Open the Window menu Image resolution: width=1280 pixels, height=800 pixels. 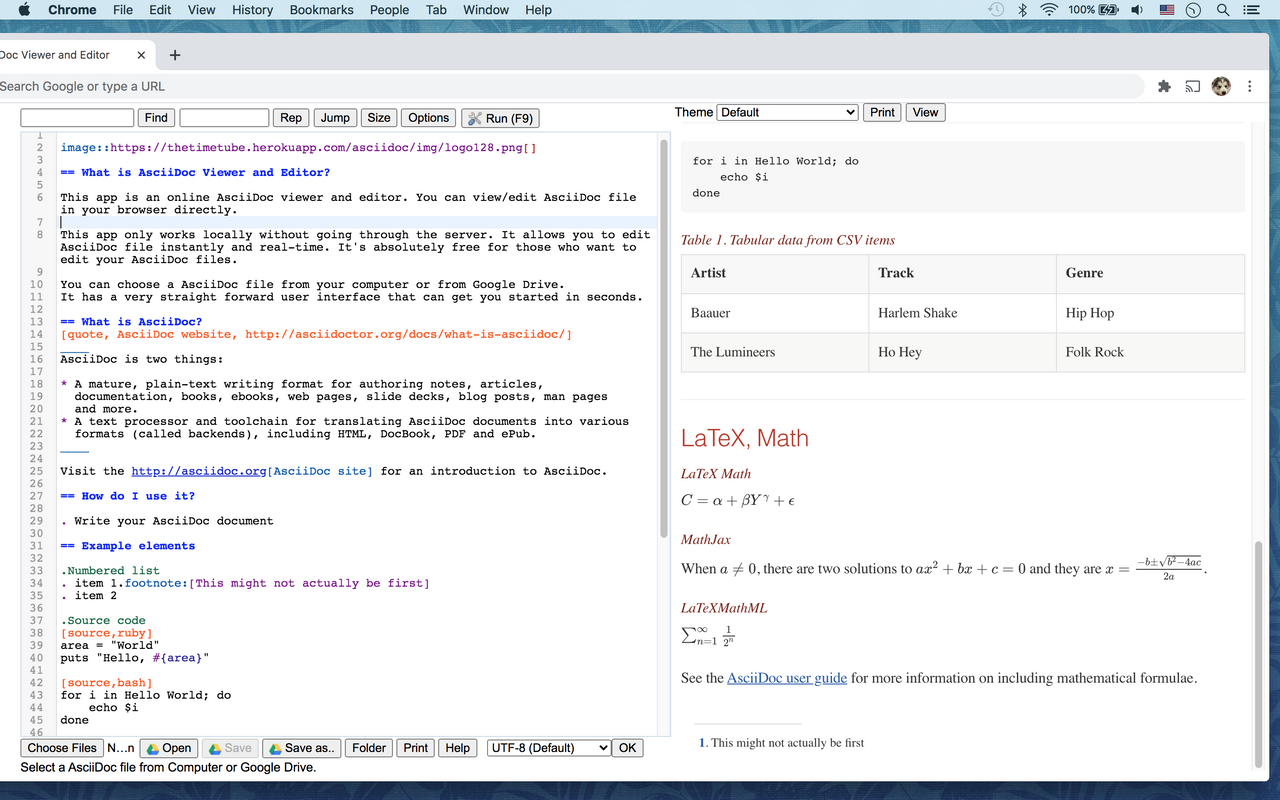486,10
